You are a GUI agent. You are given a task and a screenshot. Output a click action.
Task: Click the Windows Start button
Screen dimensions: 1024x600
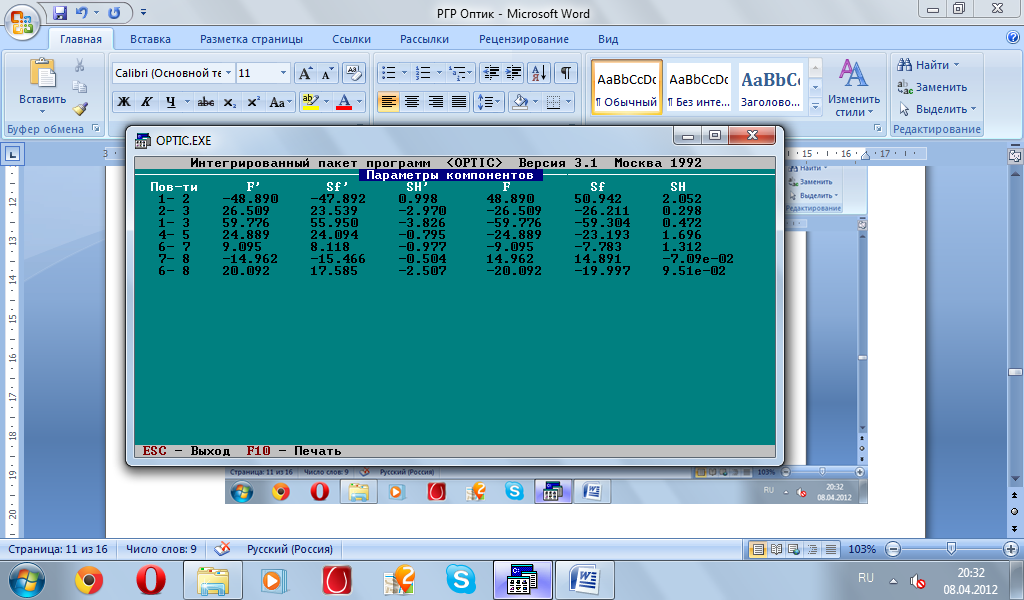(x=27, y=580)
